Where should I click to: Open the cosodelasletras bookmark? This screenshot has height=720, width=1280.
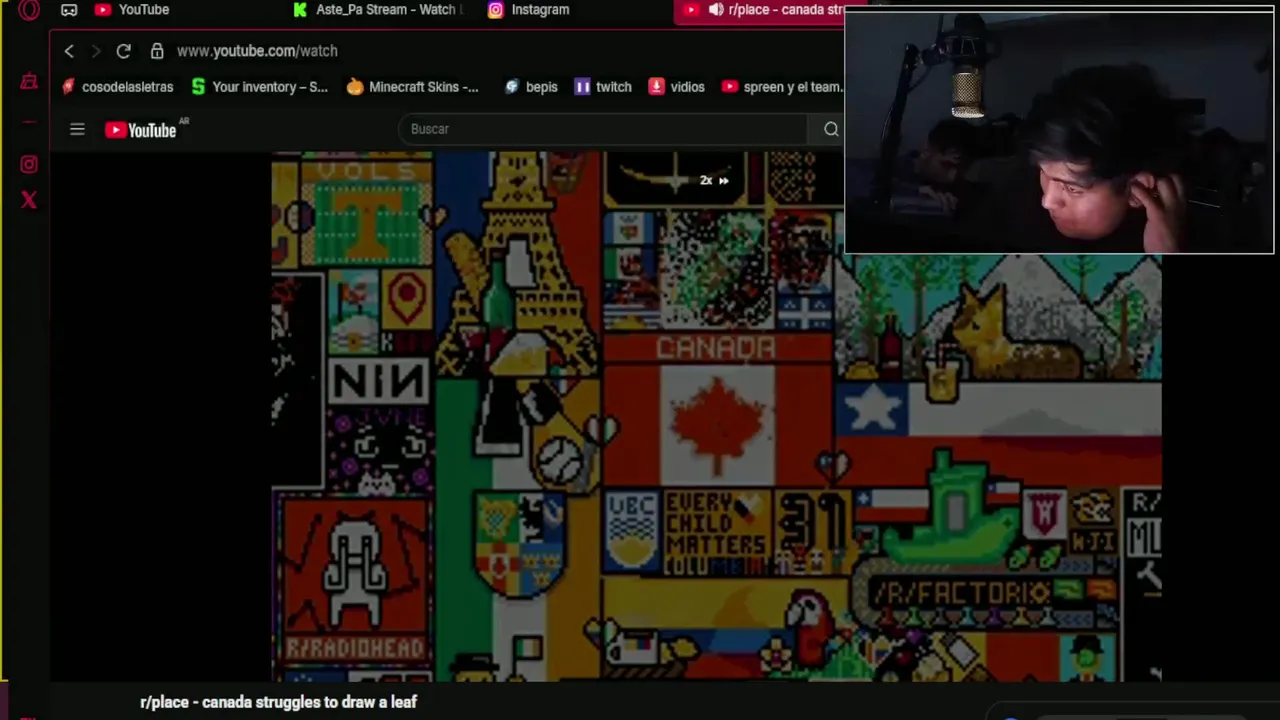coord(118,87)
